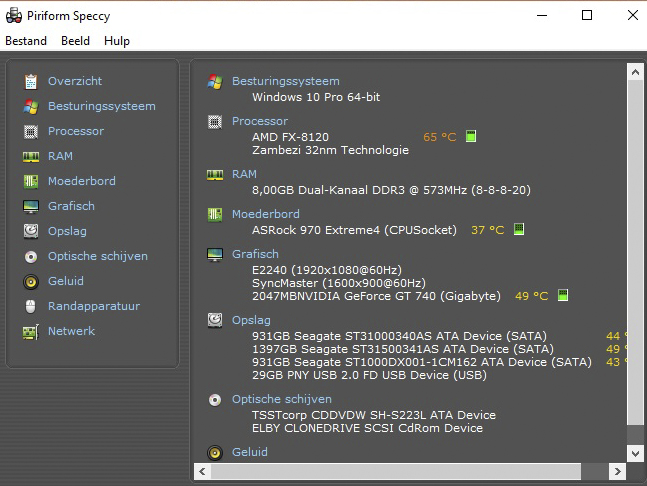The width and height of the screenshot is (647, 486).
Task: Open the Randapparatuur mouse icon in sidebar
Action: click(x=30, y=306)
